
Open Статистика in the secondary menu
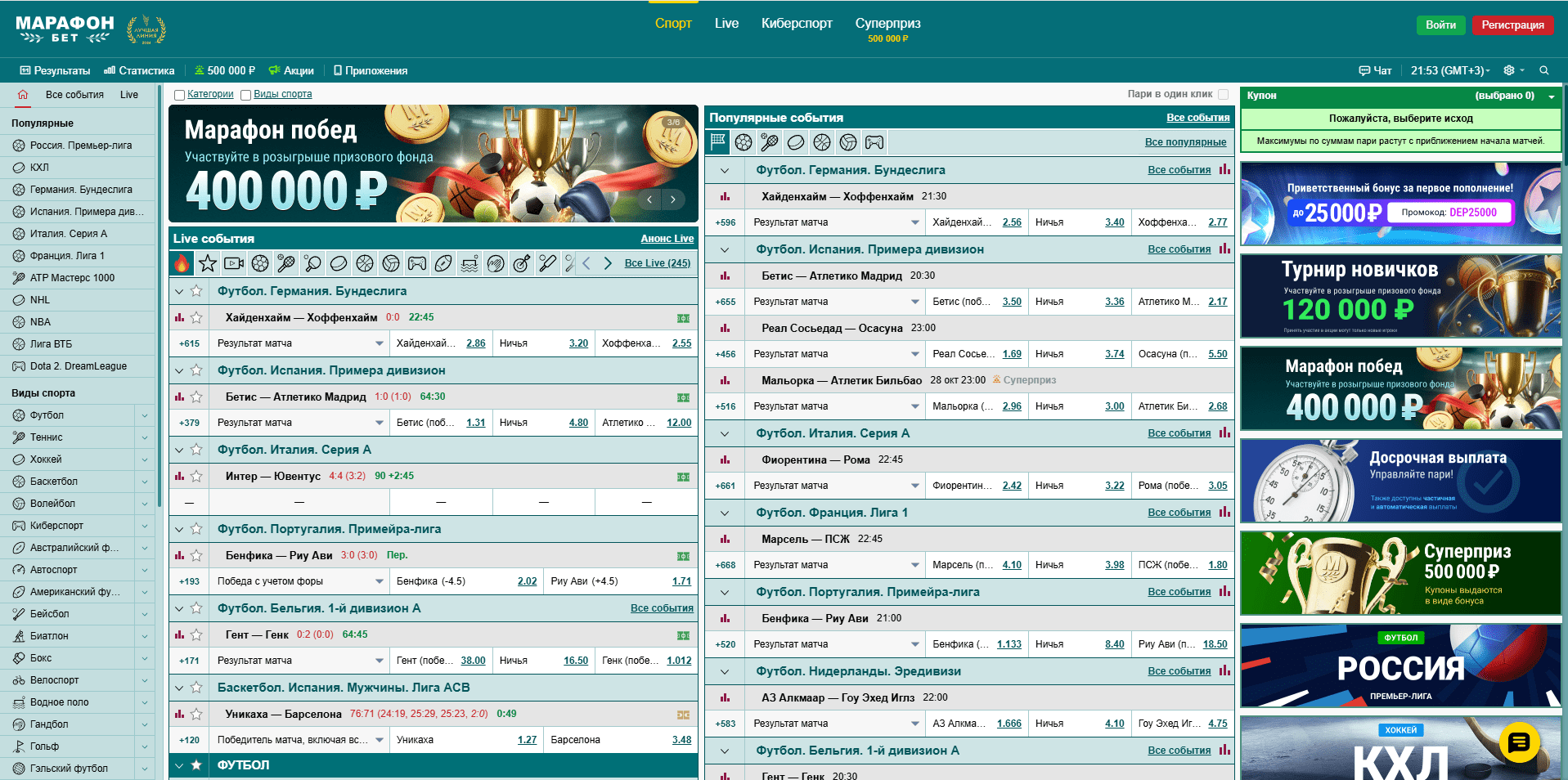point(139,70)
